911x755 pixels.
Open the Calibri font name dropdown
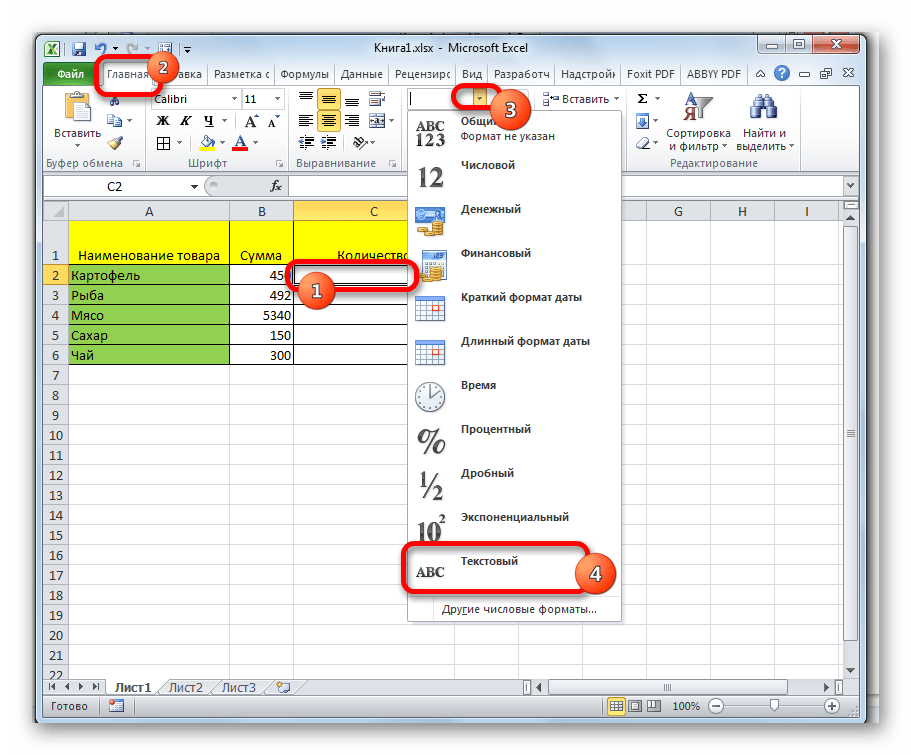234,99
